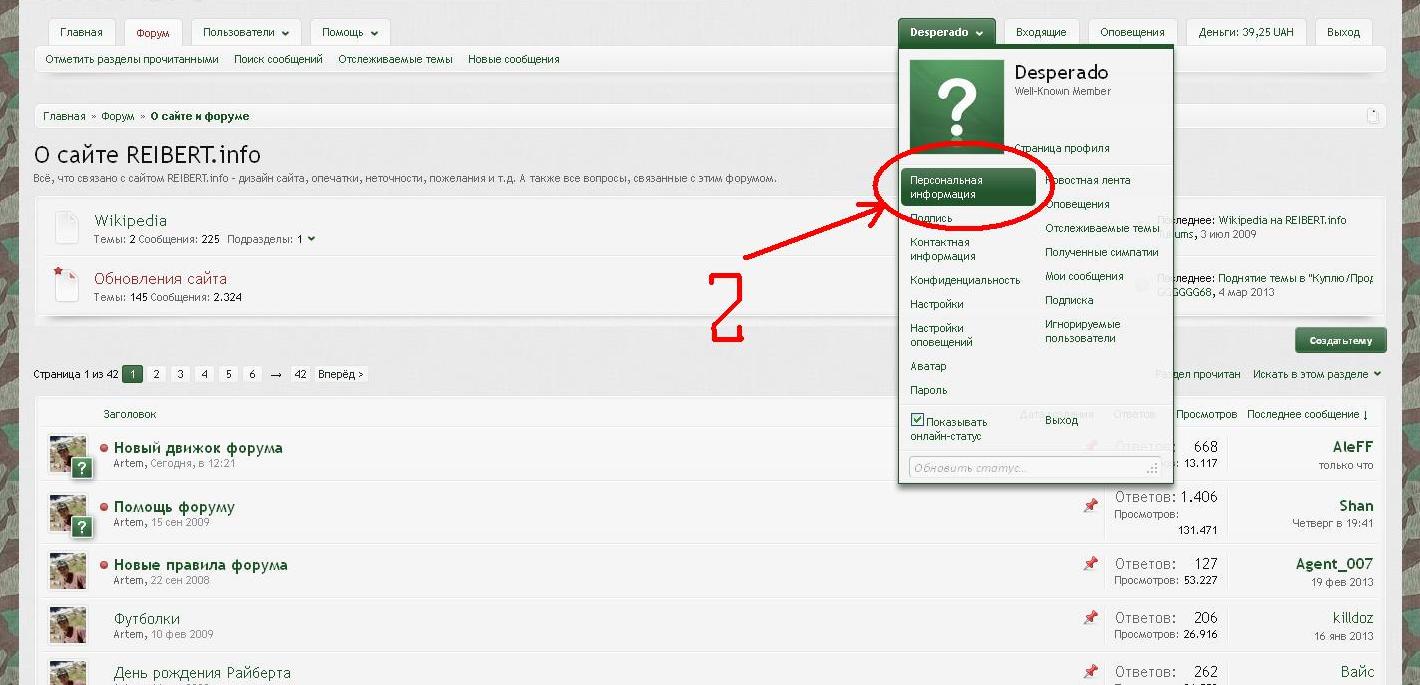This screenshot has width=1420, height=685.
Task: Open the Обновления сайта subforum
Action: point(160,278)
